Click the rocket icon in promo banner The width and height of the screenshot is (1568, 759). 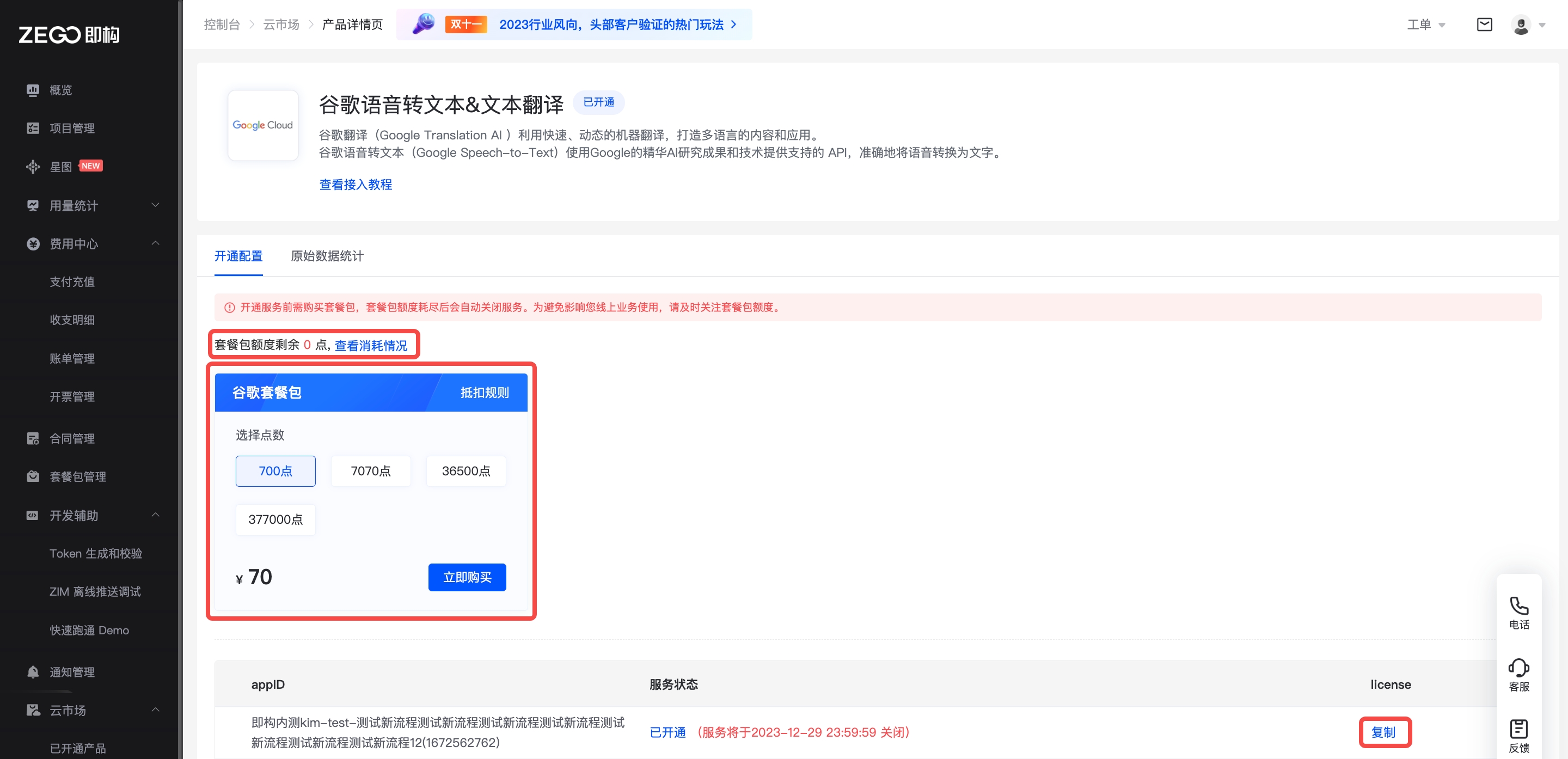coord(423,24)
